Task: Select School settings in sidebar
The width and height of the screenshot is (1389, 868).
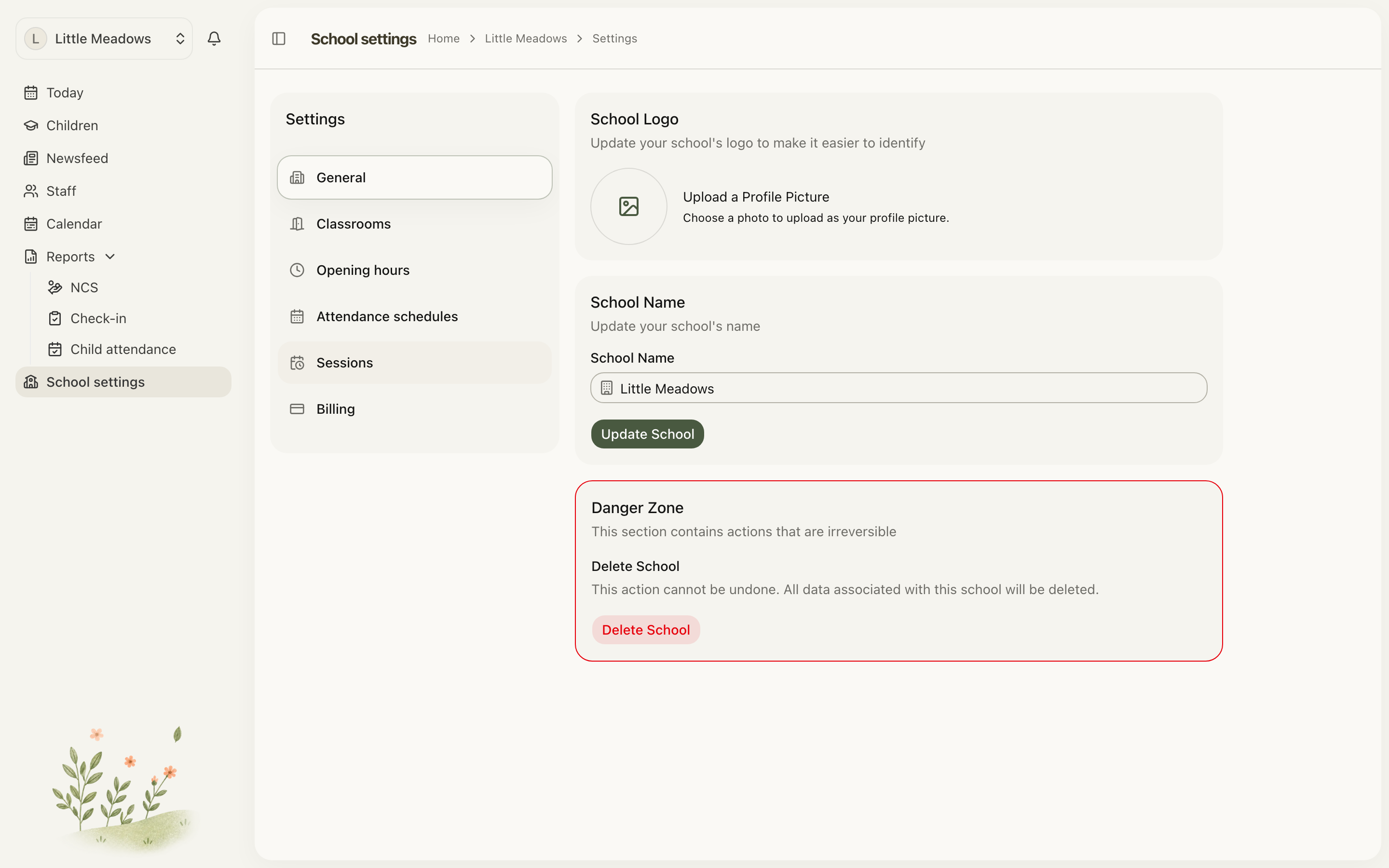Action: point(123,382)
